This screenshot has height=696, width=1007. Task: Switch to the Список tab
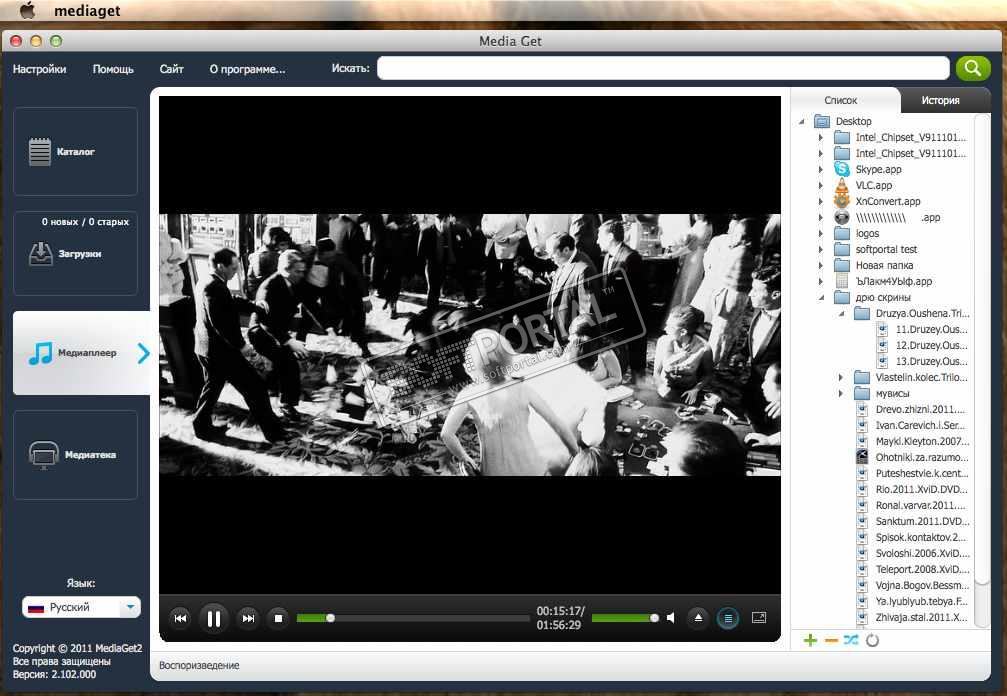pos(841,100)
